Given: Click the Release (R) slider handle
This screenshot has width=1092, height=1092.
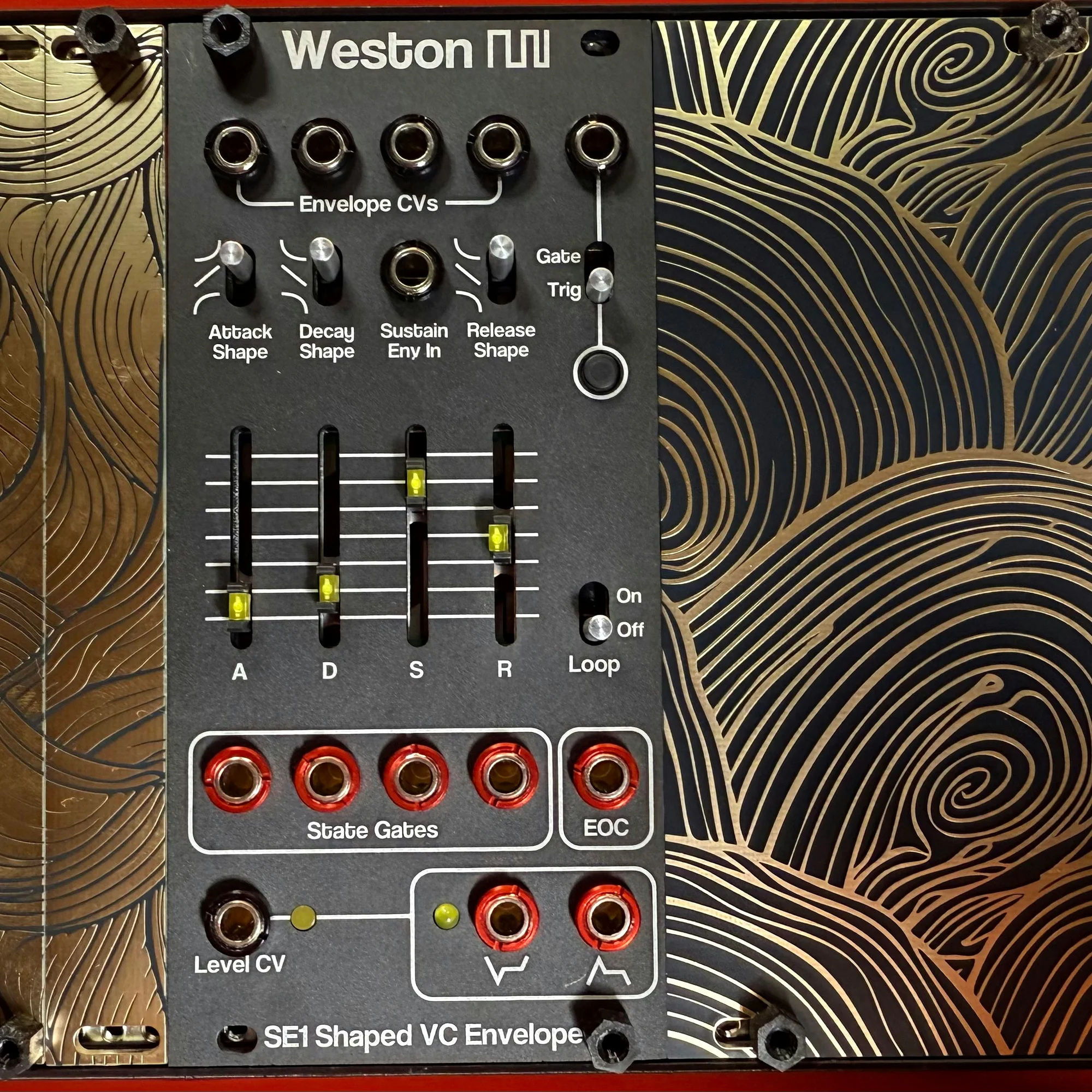Looking at the screenshot, I should pyautogui.click(x=498, y=536).
